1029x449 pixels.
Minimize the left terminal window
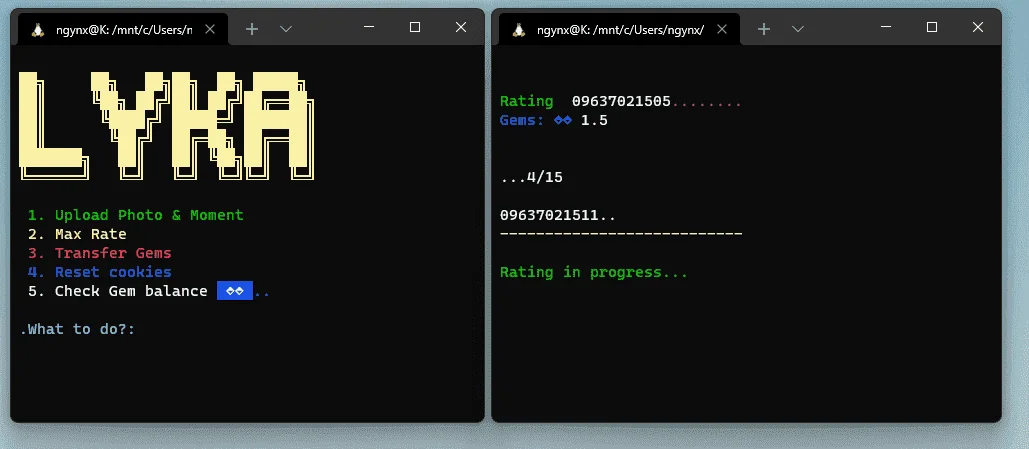[369, 27]
